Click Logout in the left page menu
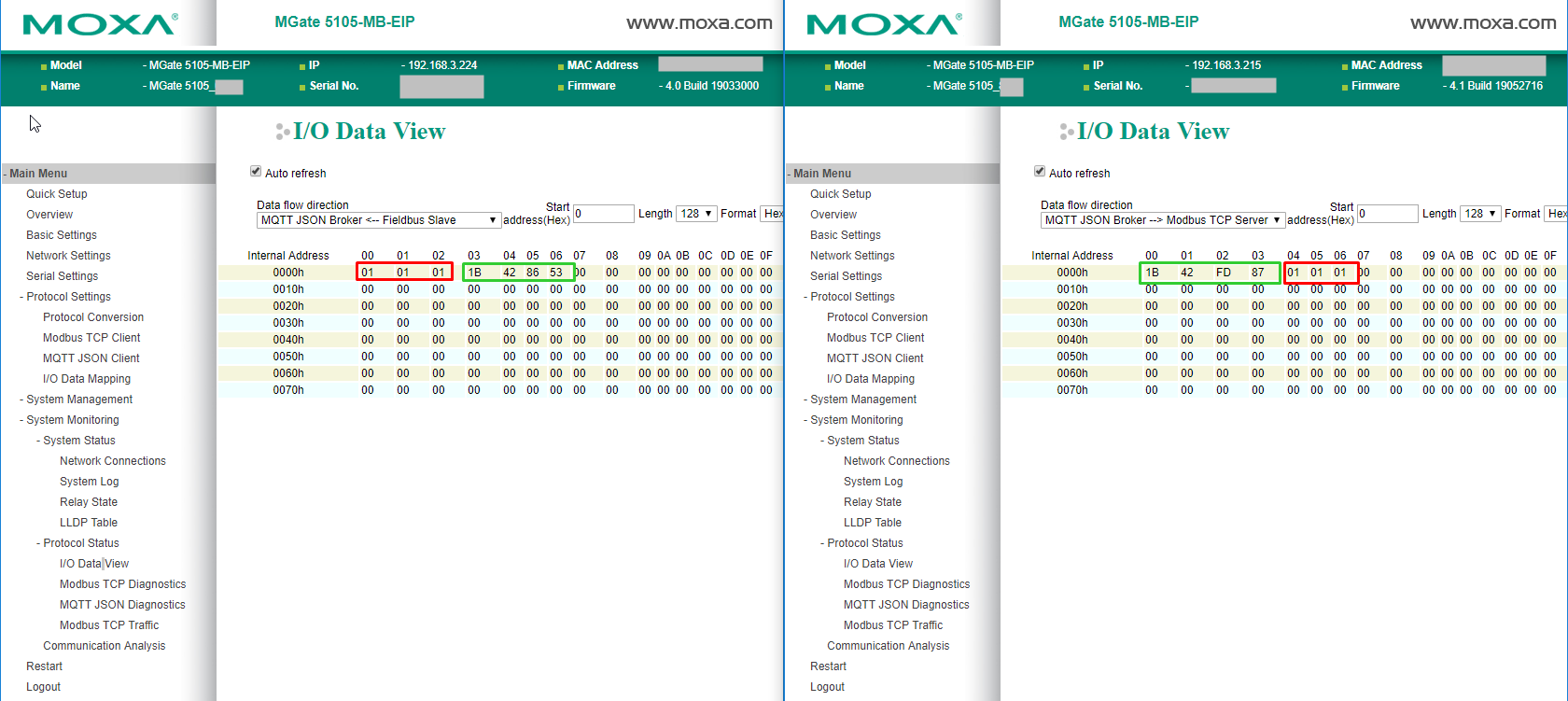Image resolution: width=1568 pixels, height=701 pixels. 44,687
